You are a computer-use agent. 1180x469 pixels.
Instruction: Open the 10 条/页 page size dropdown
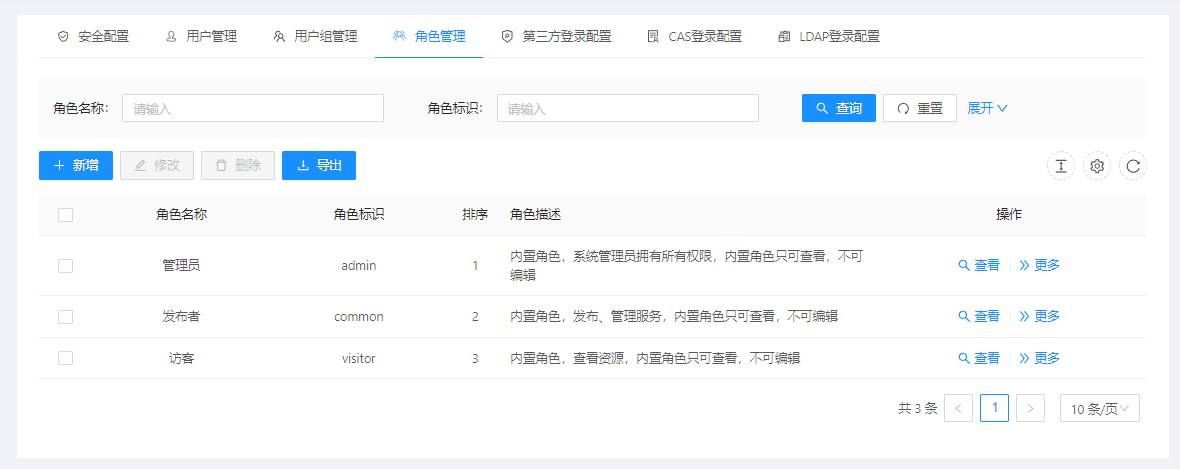click(1099, 408)
